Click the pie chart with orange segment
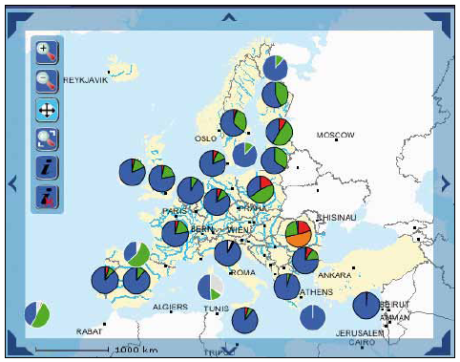 298,233
